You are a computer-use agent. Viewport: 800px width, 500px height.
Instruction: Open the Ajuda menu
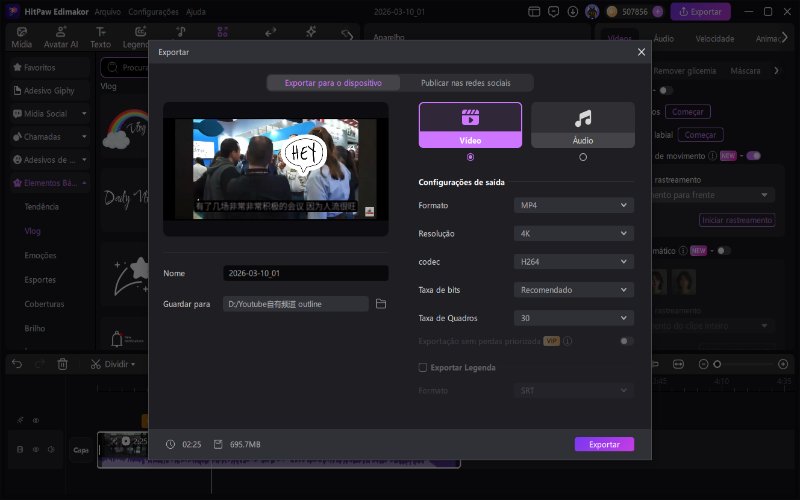click(x=195, y=11)
